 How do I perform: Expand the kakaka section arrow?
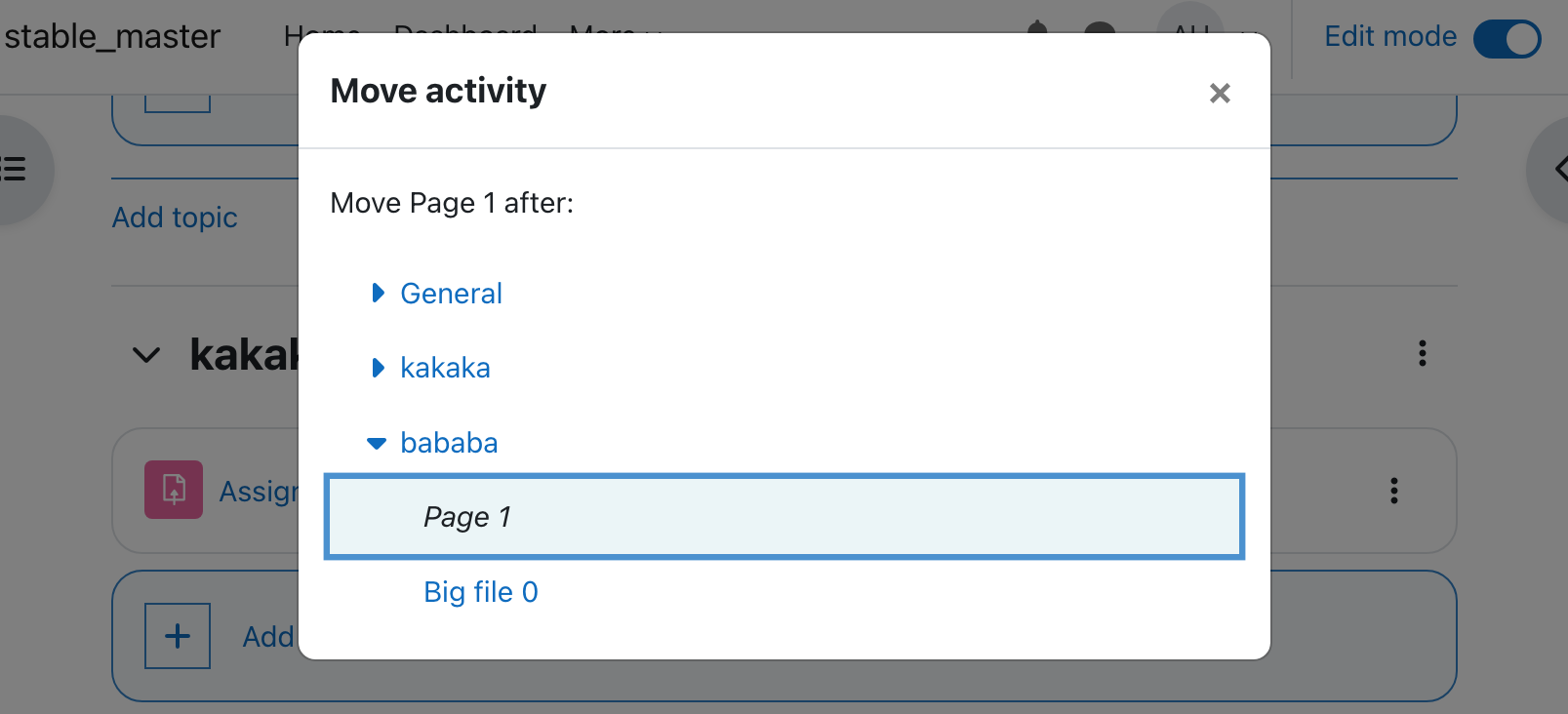click(378, 368)
